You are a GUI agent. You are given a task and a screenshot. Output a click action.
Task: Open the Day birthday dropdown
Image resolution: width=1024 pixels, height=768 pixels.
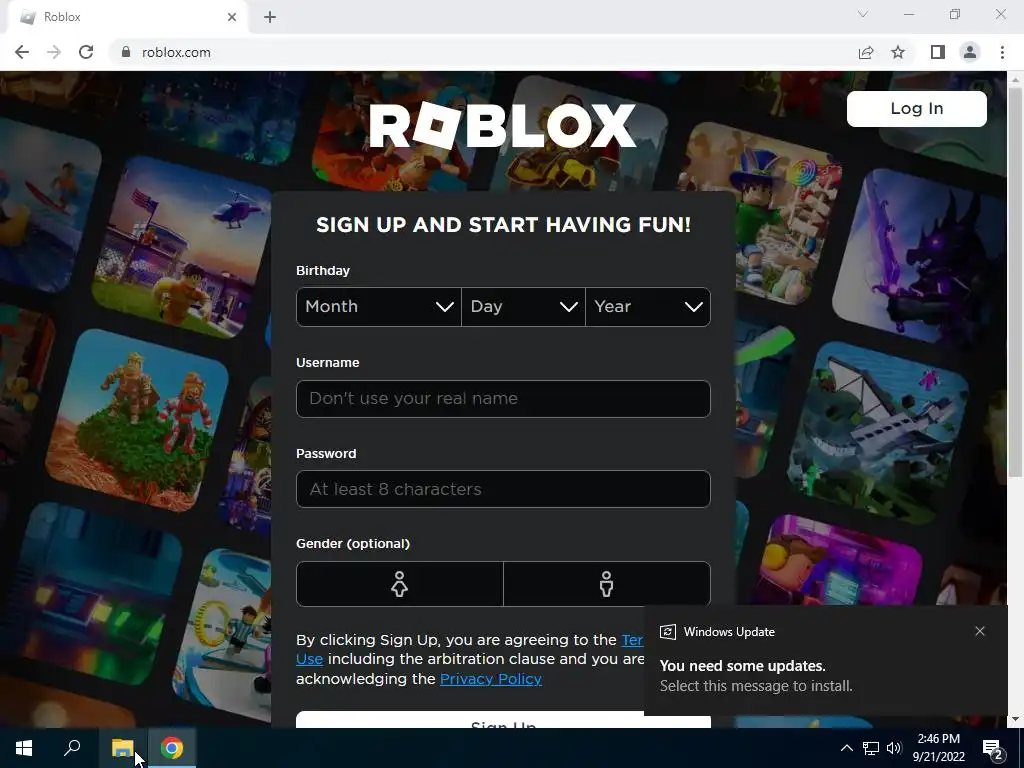[523, 307]
